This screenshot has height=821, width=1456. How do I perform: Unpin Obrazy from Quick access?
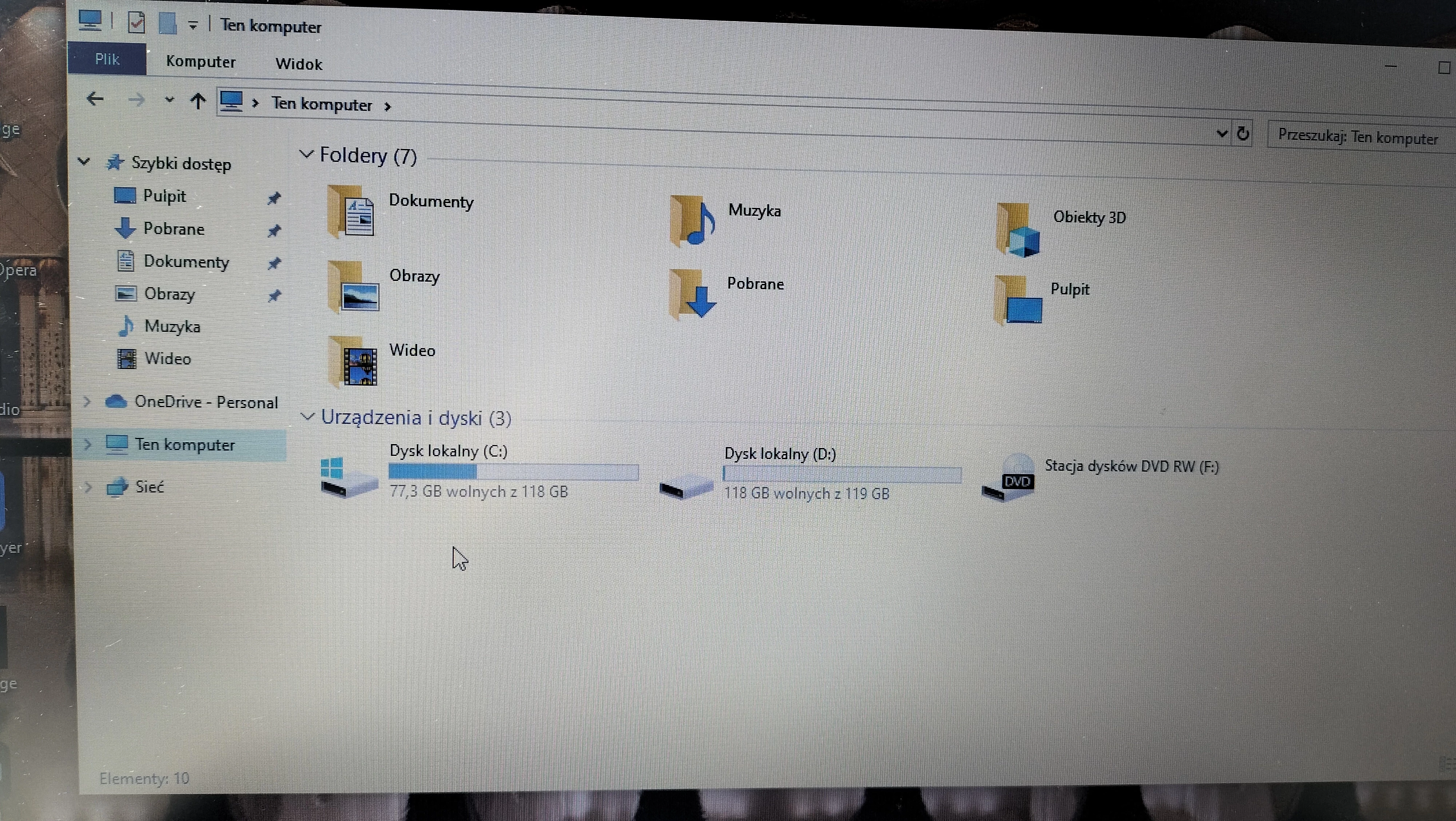tap(275, 294)
